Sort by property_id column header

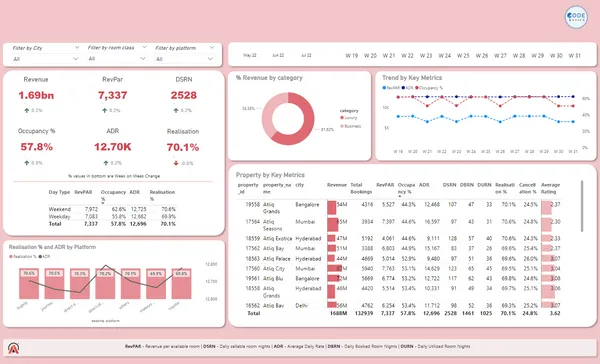pos(248,188)
